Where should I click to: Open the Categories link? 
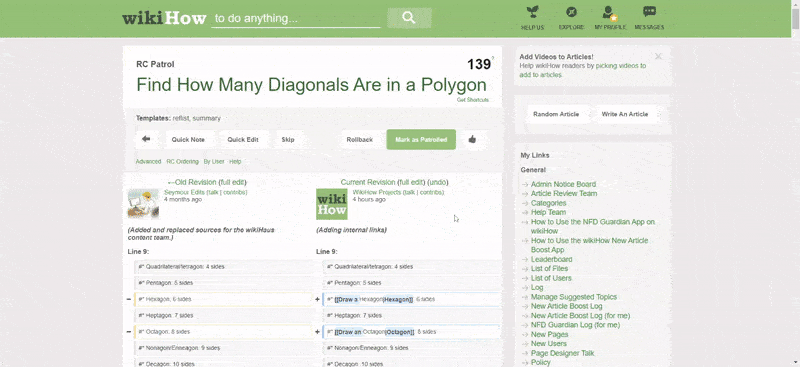tap(548, 203)
